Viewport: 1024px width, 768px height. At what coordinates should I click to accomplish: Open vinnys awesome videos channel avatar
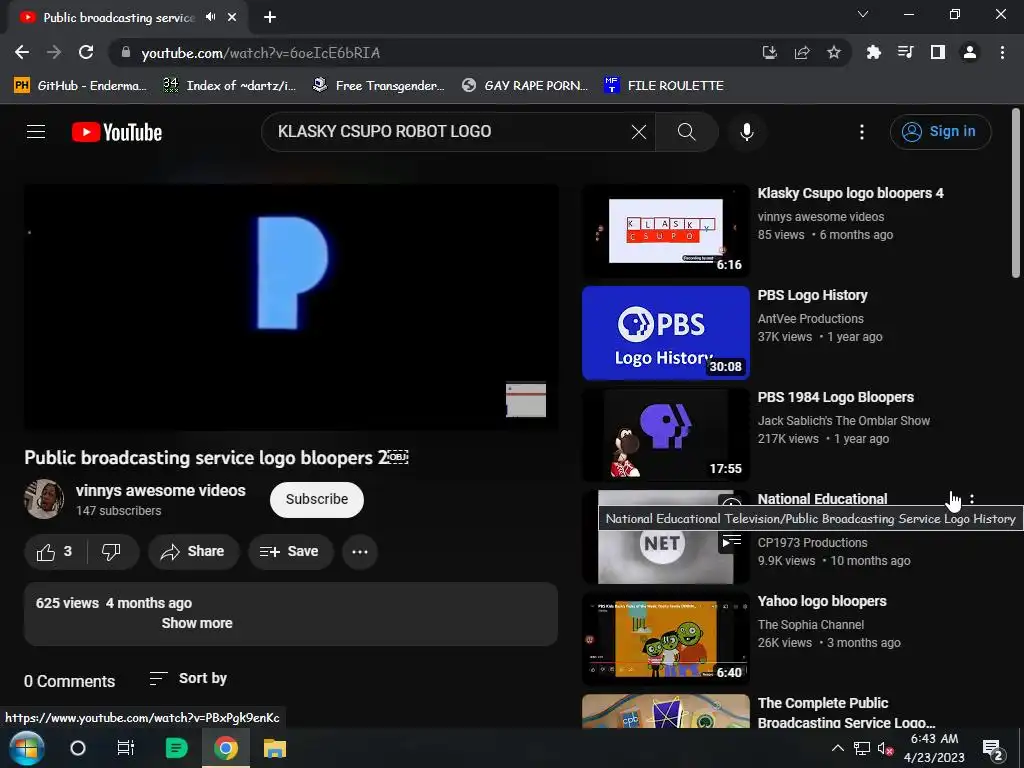tap(44, 500)
